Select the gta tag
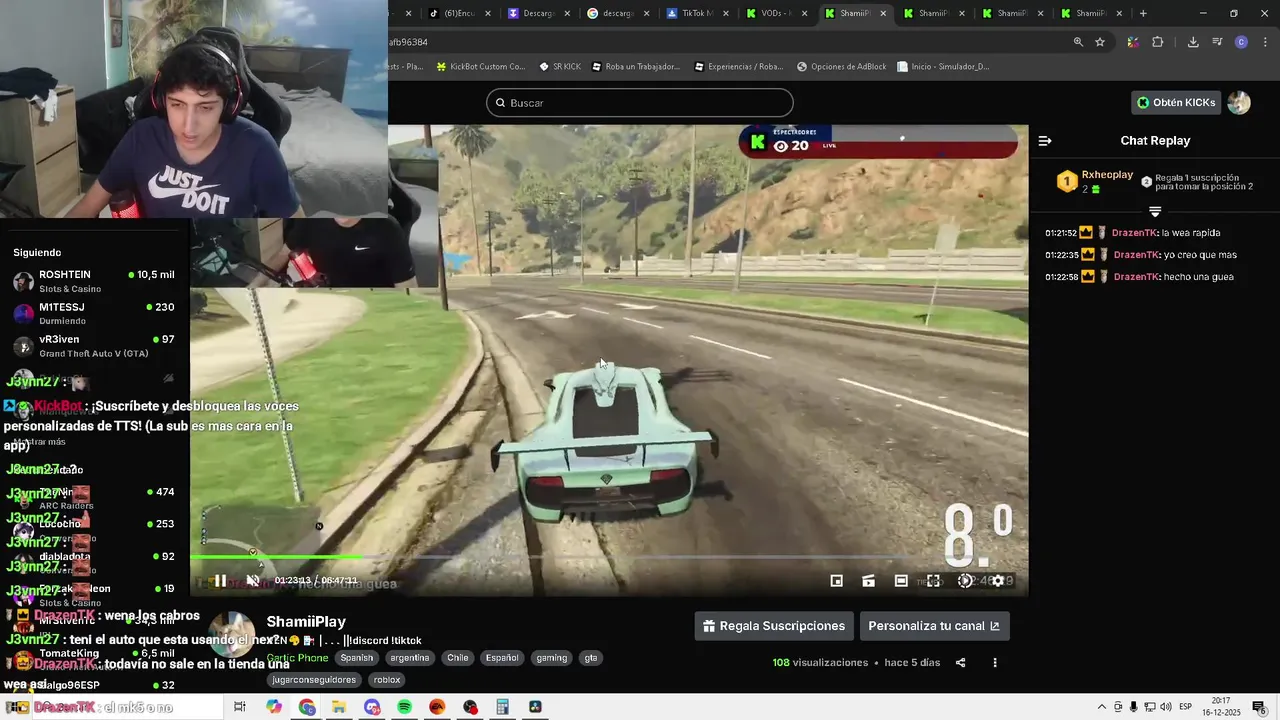 [591, 658]
